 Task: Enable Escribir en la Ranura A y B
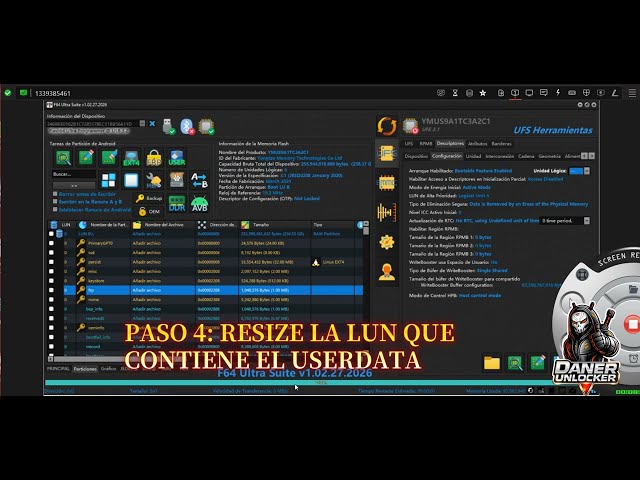pos(55,202)
